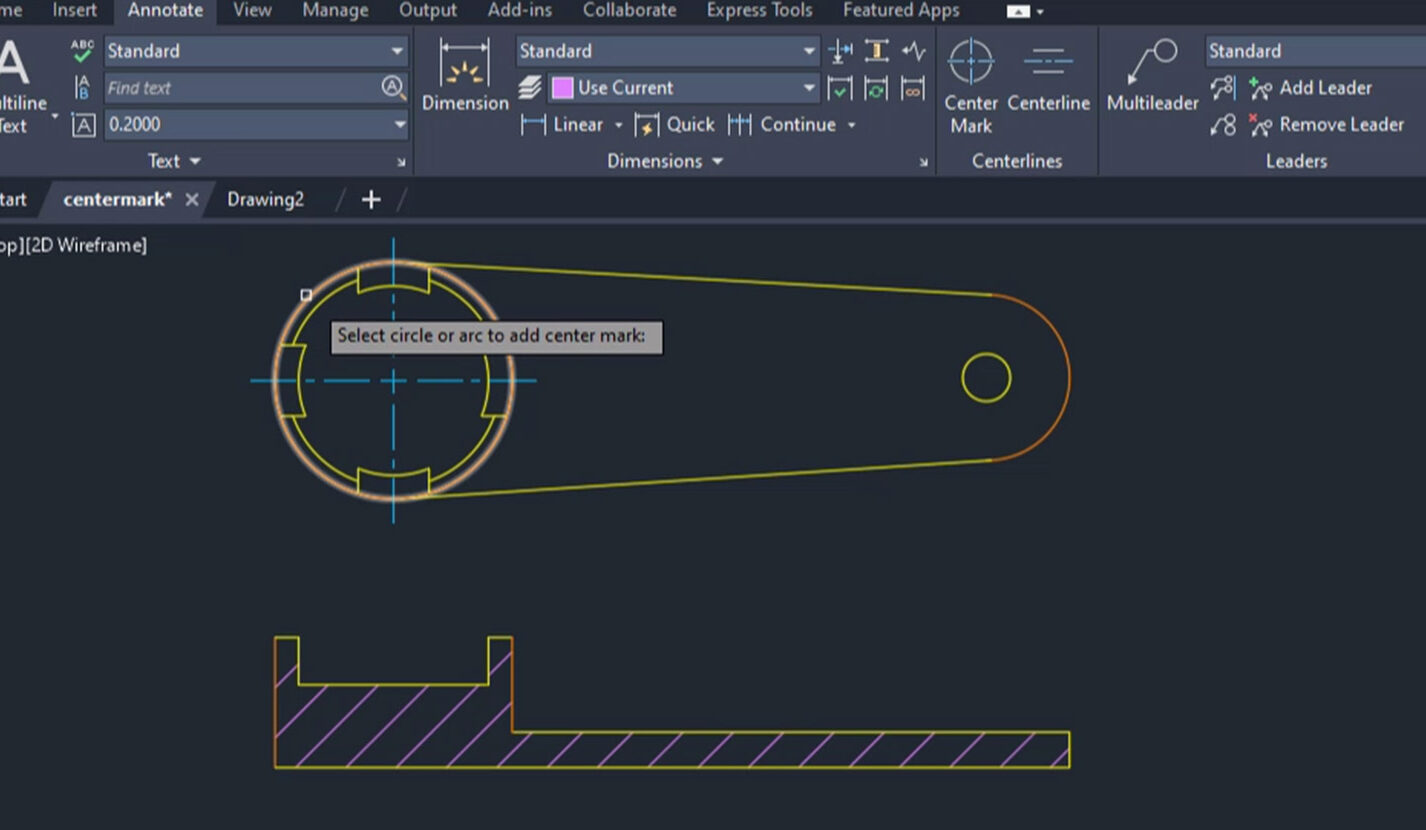Open the text height 0.2000 dropdown
The width and height of the screenshot is (1426, 830).
399,125
